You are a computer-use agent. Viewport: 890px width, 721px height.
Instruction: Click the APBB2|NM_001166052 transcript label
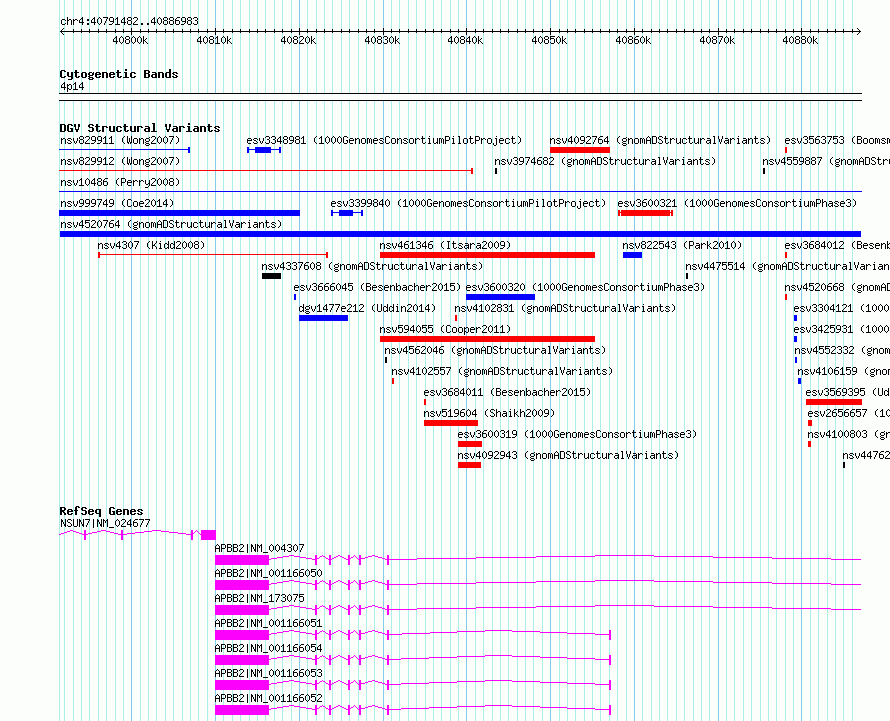click(268, 698)
